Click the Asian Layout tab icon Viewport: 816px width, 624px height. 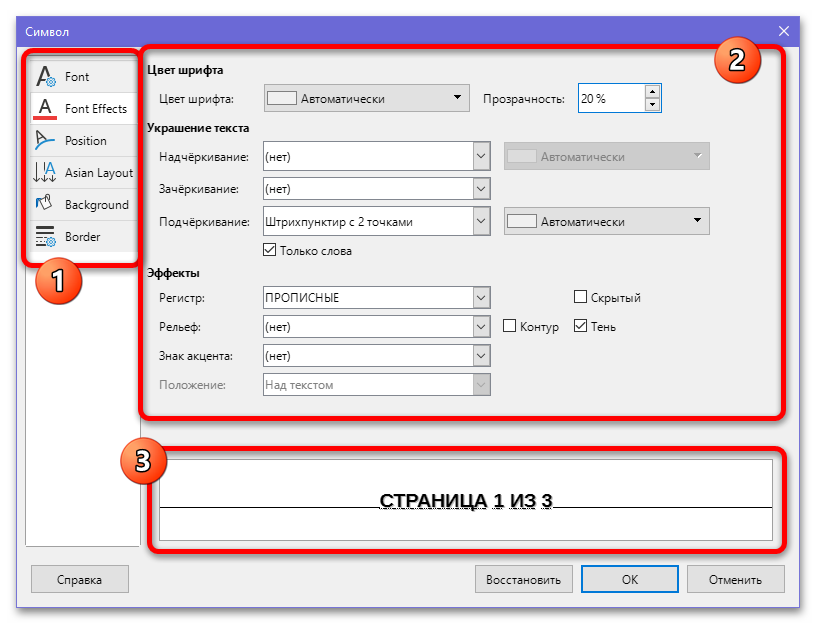(x=45, y=172)
